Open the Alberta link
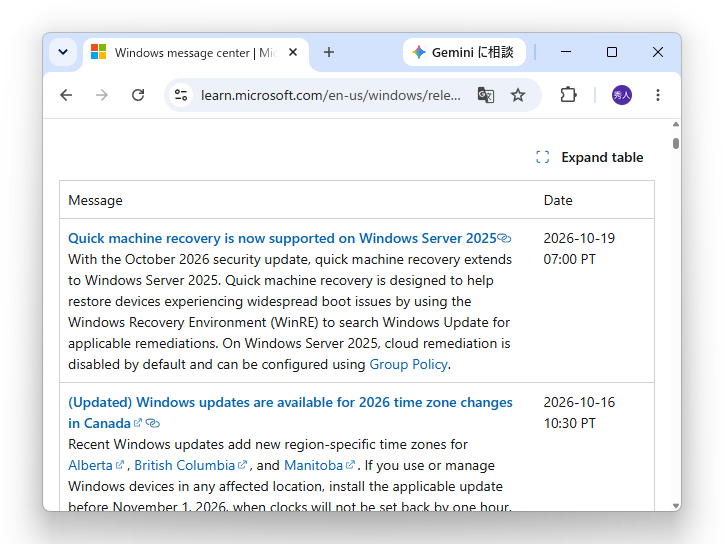Image resolution: width=725 pixels, height=544 pixels. click(x=96, y=465)
